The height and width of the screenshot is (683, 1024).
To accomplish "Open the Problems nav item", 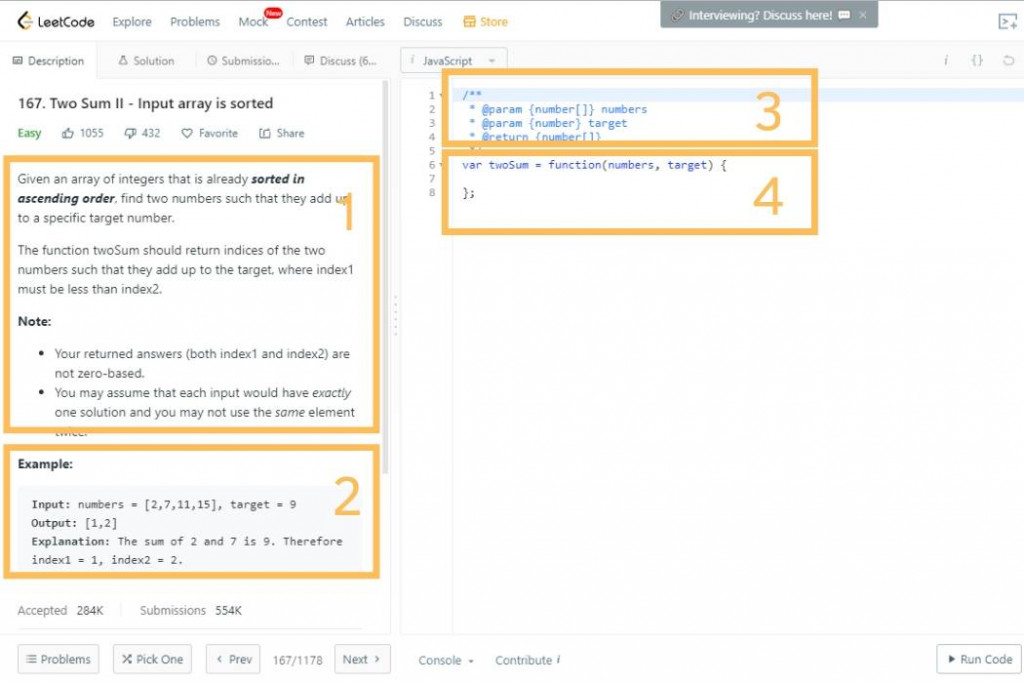I will [195, 22].
